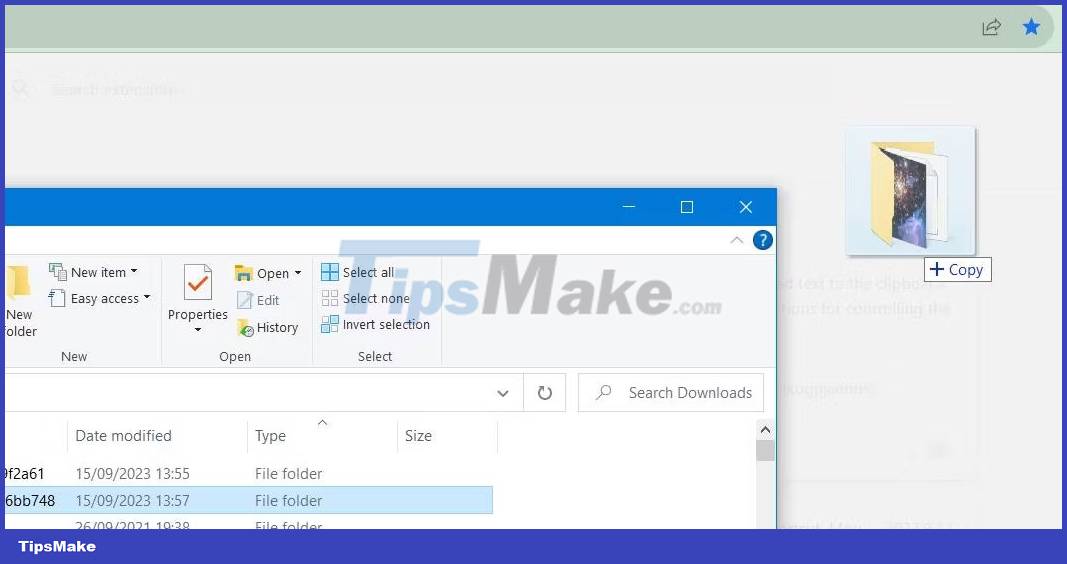Click Invert selection in ribbon
Viewport: 1067px width, 564px height.
coord(376,325)
